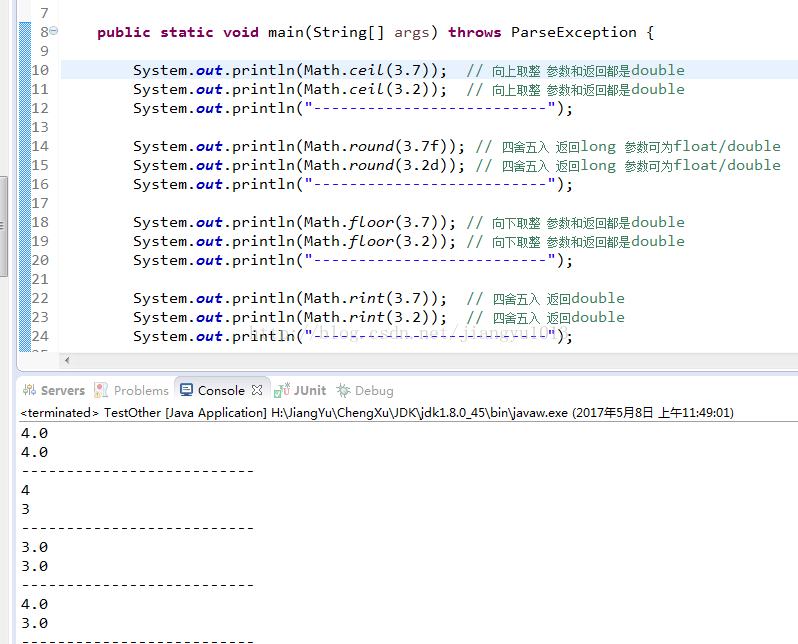
Task: Click line number 14 in the gutter
Action: (40, 146)
